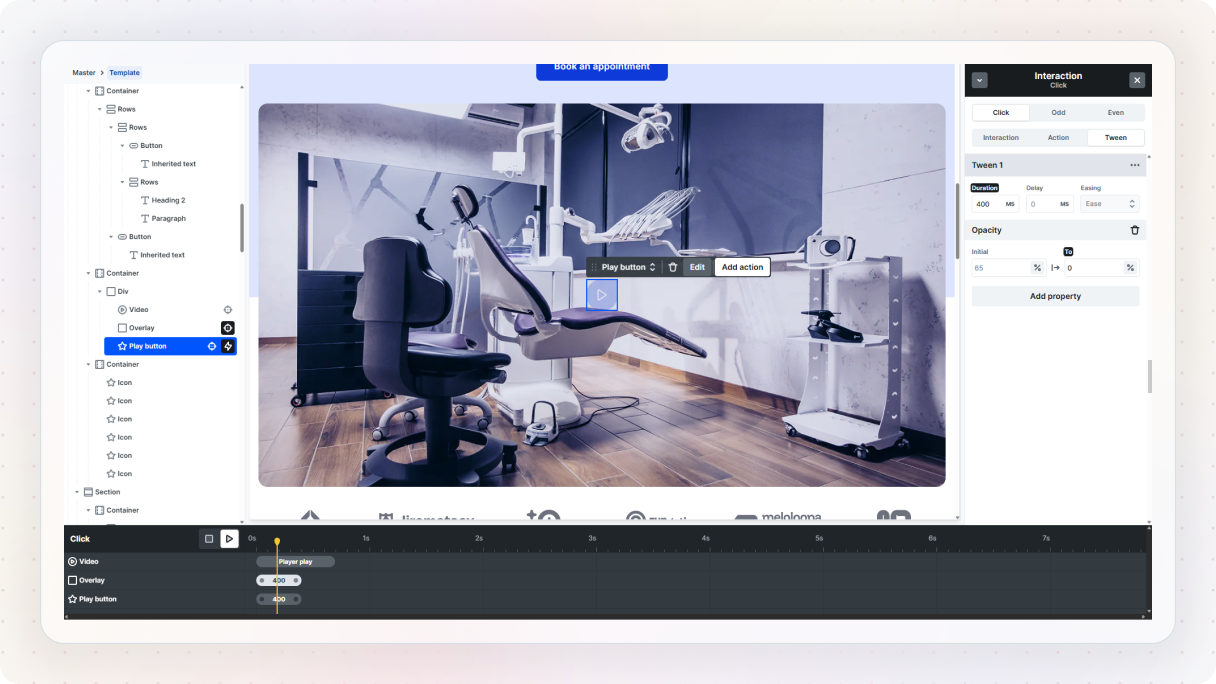Image resolution: width=1216 pixels, height=684 pixels.
Task: Open the Tween 1 three-dots options menu
Action: (x=1134, y=165)
